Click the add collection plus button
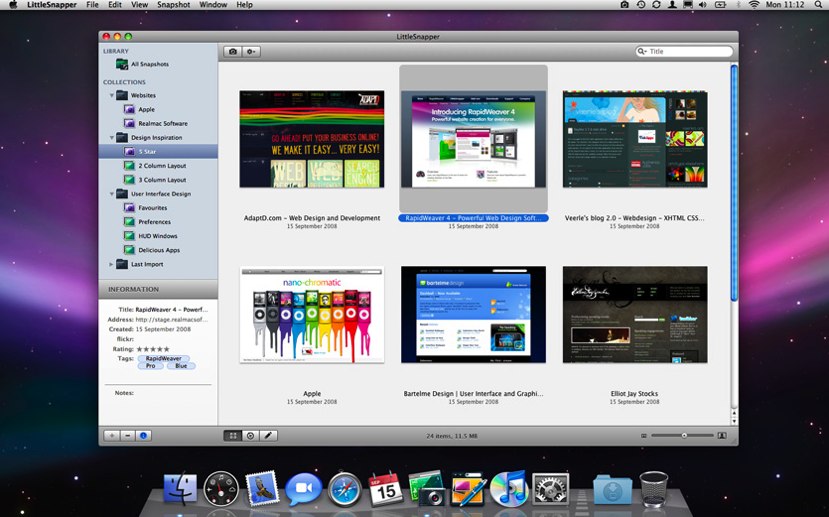The image size is (829, 517). tap(111, 435)
